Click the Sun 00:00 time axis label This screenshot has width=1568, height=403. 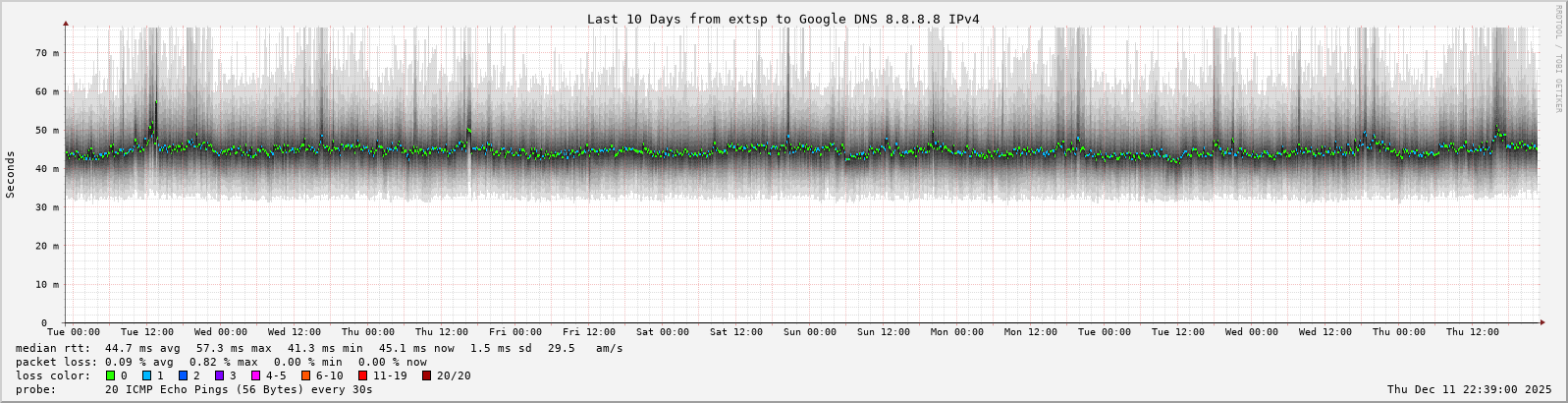point(810,332)
